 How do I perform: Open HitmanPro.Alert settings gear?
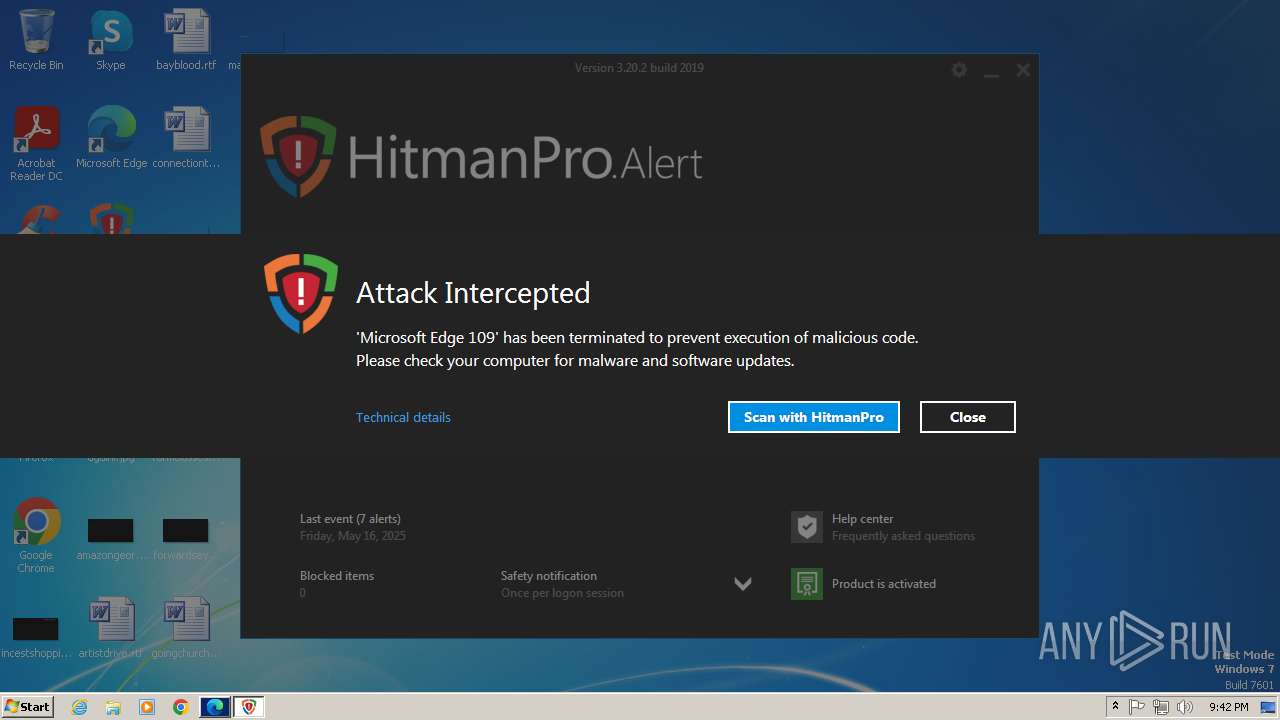click(959, 70)
